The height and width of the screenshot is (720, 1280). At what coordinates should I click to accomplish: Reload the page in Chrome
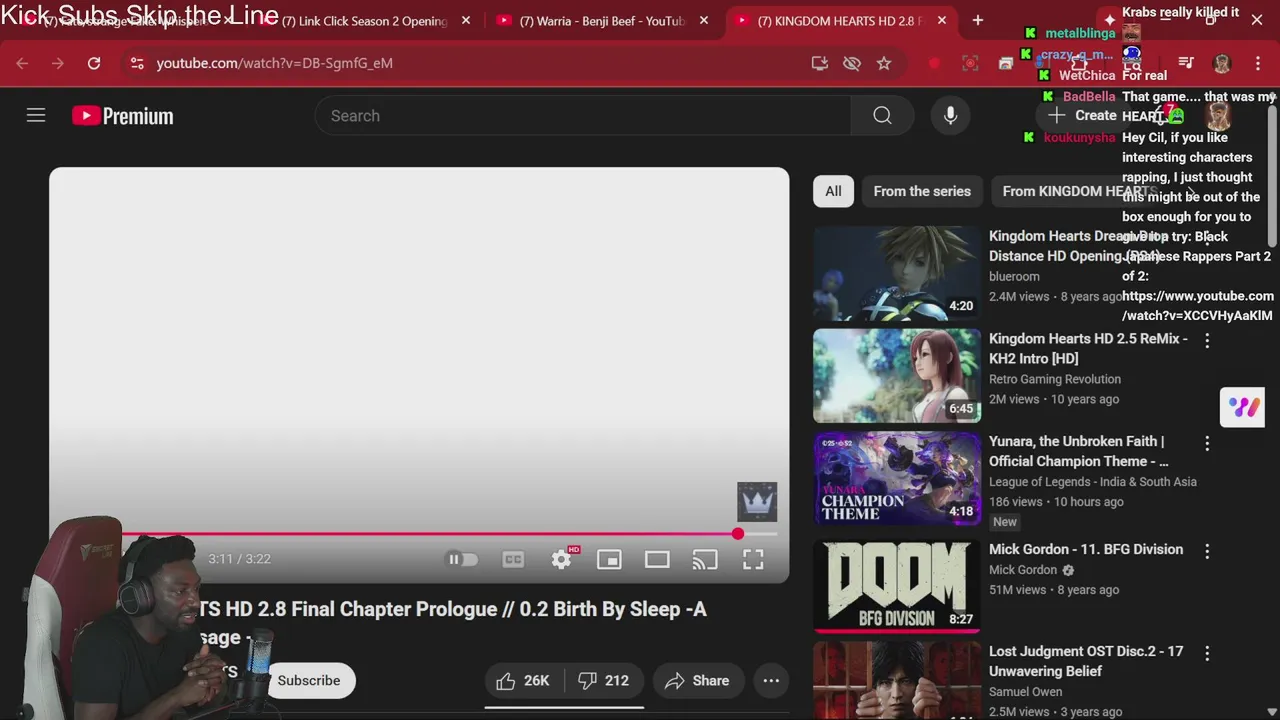click(x=94, y=63)
